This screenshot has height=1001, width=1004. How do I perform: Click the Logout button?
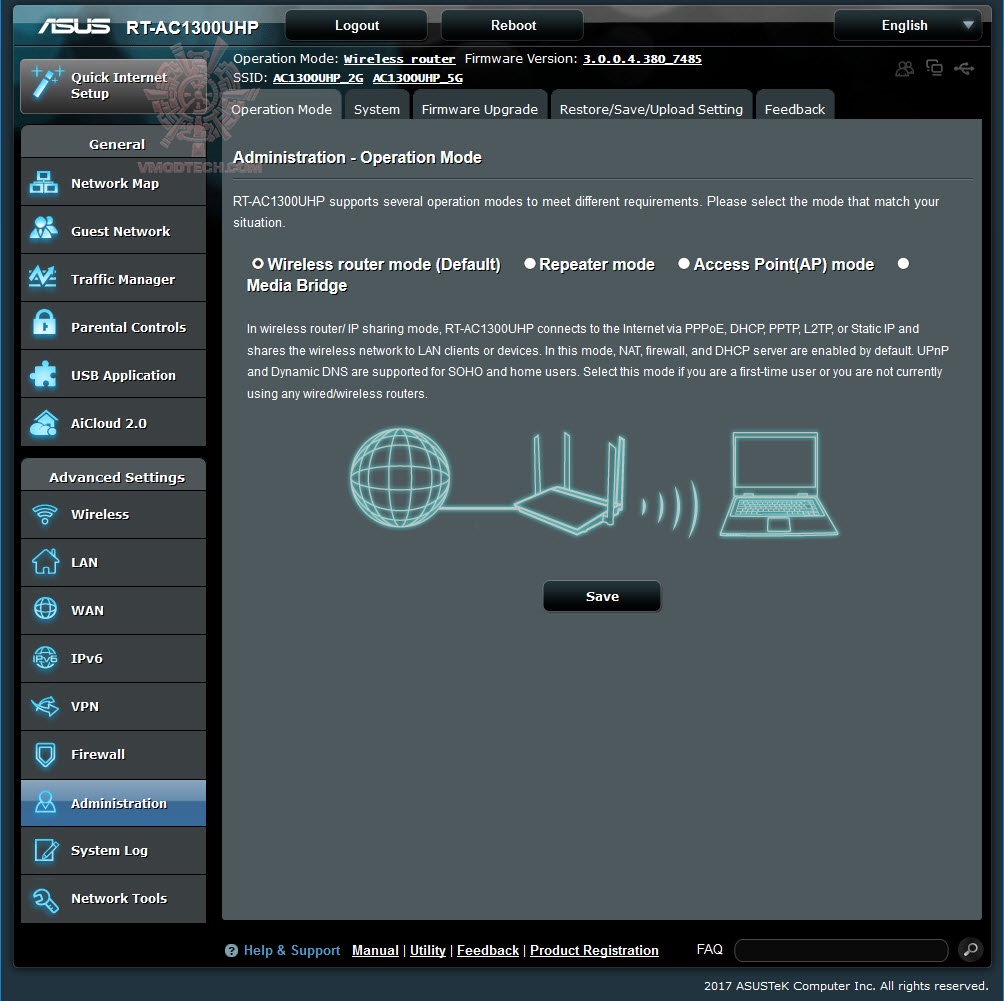[x=357, y=26]
